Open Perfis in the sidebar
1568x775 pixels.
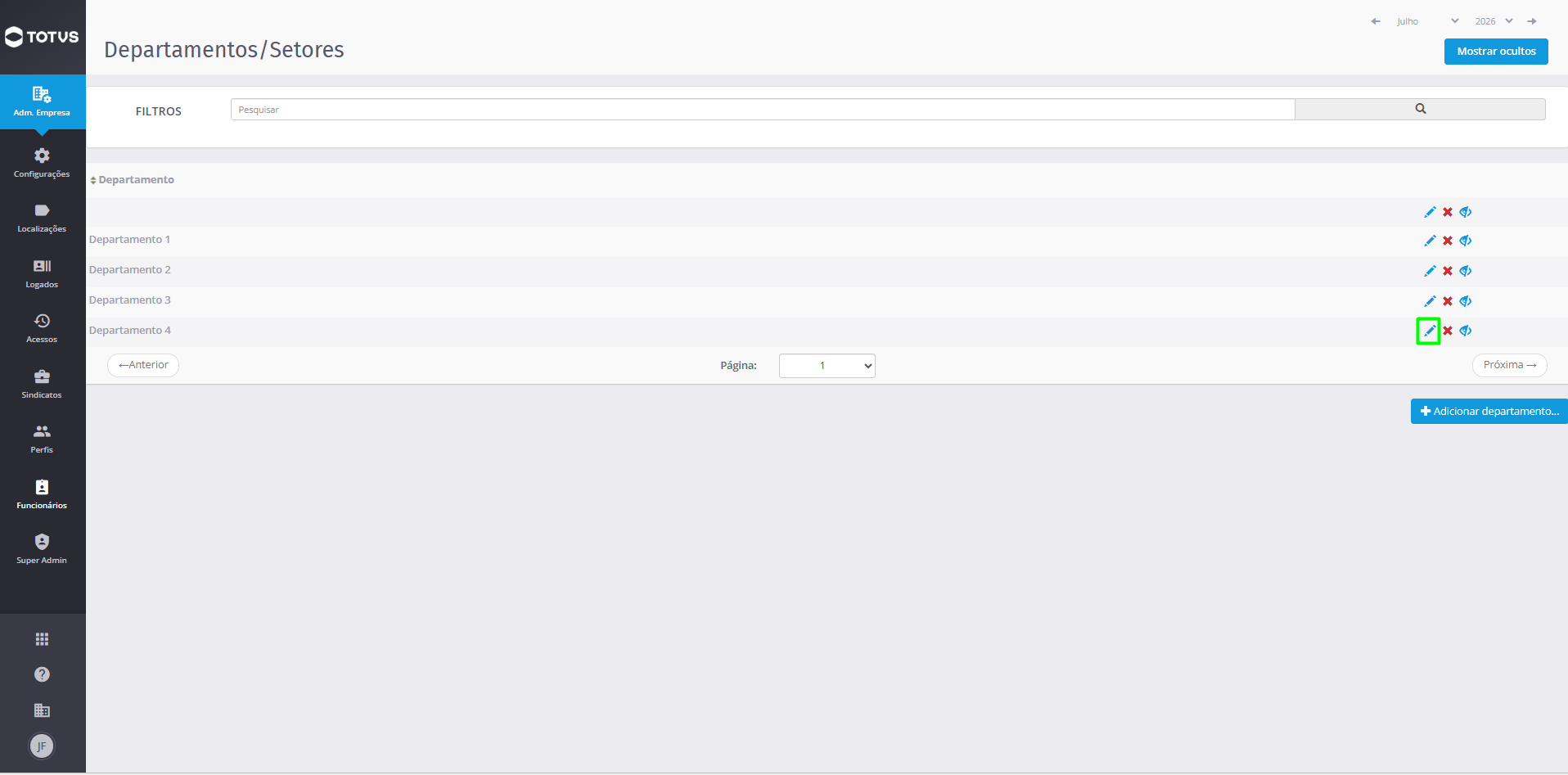pyautogui.click(x=42, y=439)
